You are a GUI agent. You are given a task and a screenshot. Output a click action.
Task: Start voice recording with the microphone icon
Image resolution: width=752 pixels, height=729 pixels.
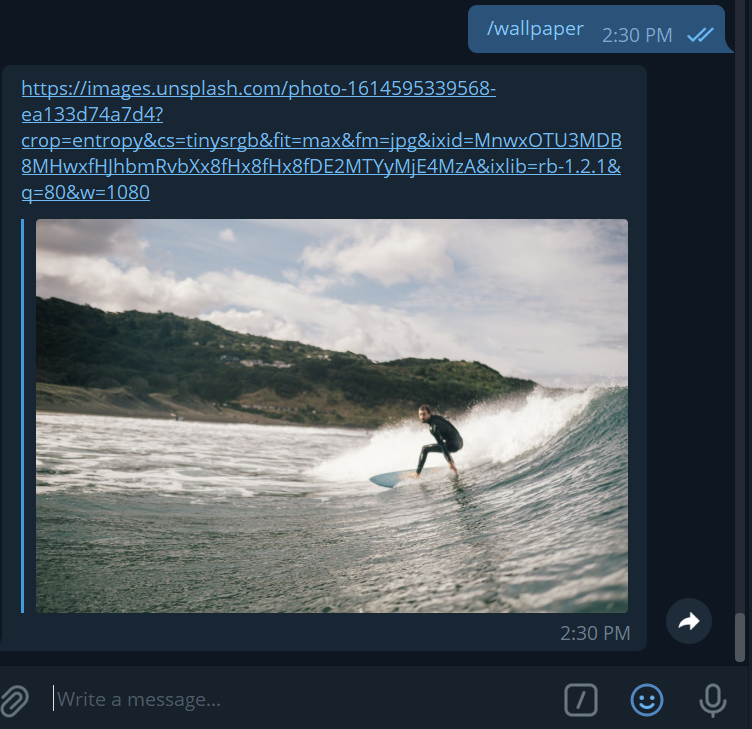[x=713, y=700]
